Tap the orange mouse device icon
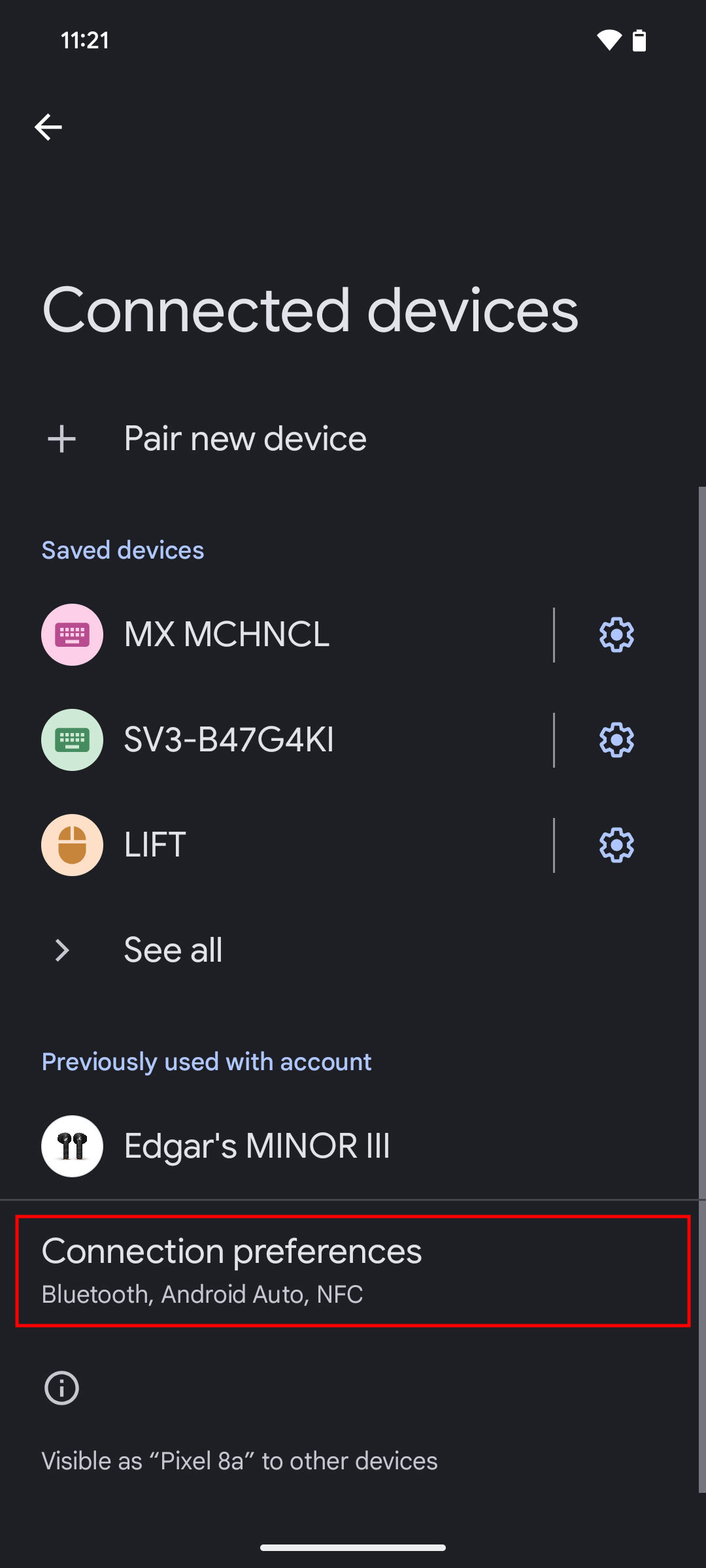706x1568 pixels. [72, 845]
